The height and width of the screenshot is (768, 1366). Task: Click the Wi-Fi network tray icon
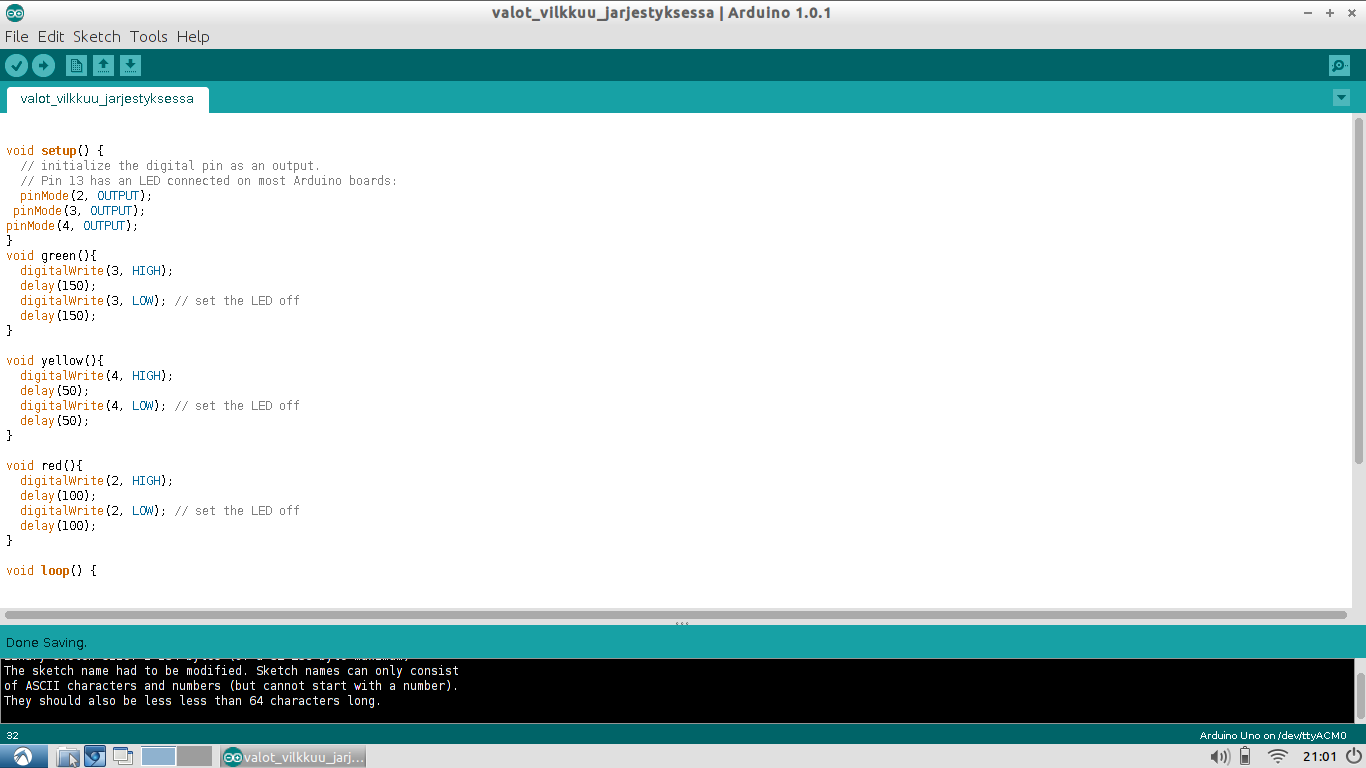pyautogui.click(x=1278, y=757)
